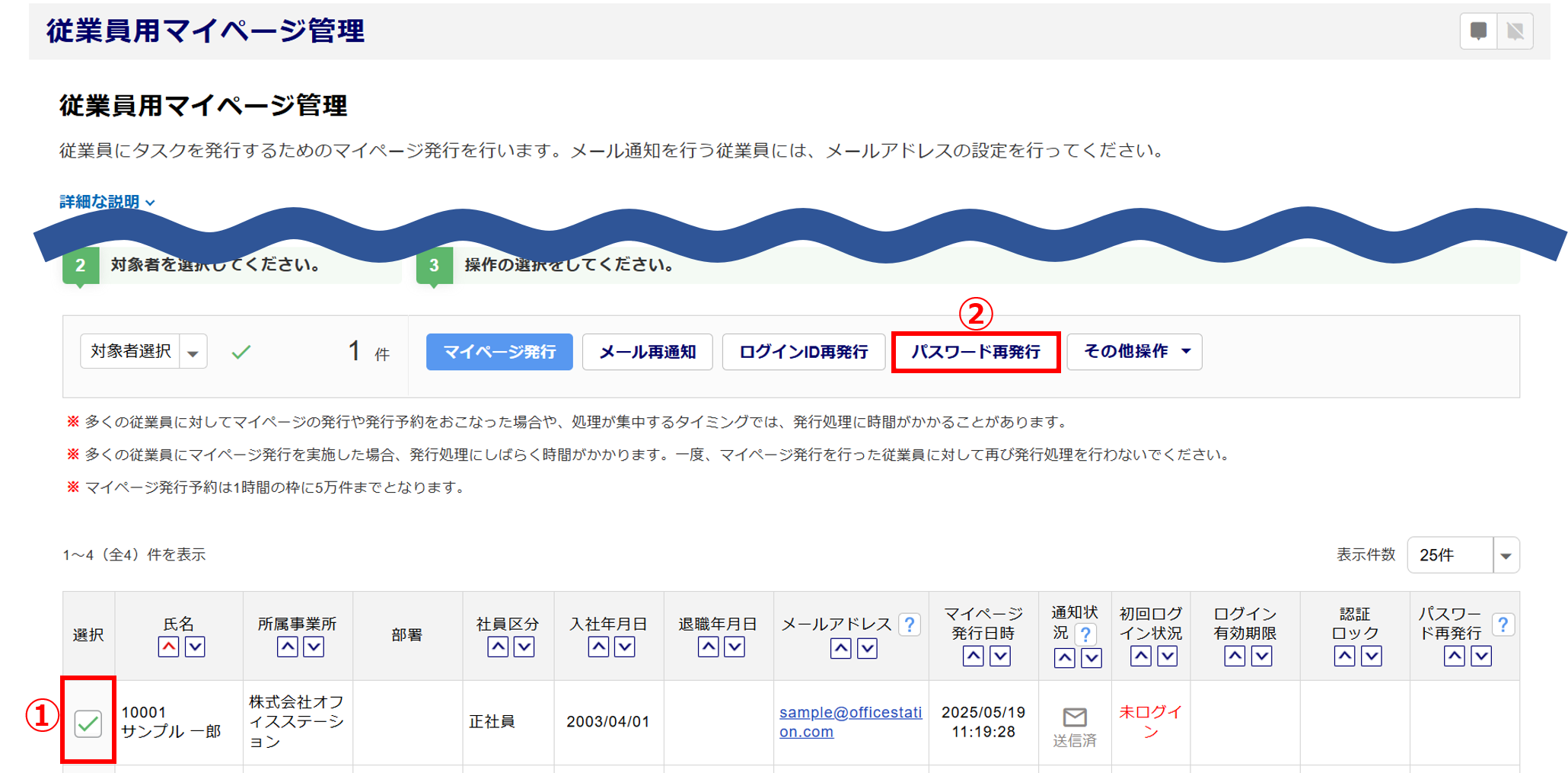Click the 送信済 mail envelope icon

1075,717
